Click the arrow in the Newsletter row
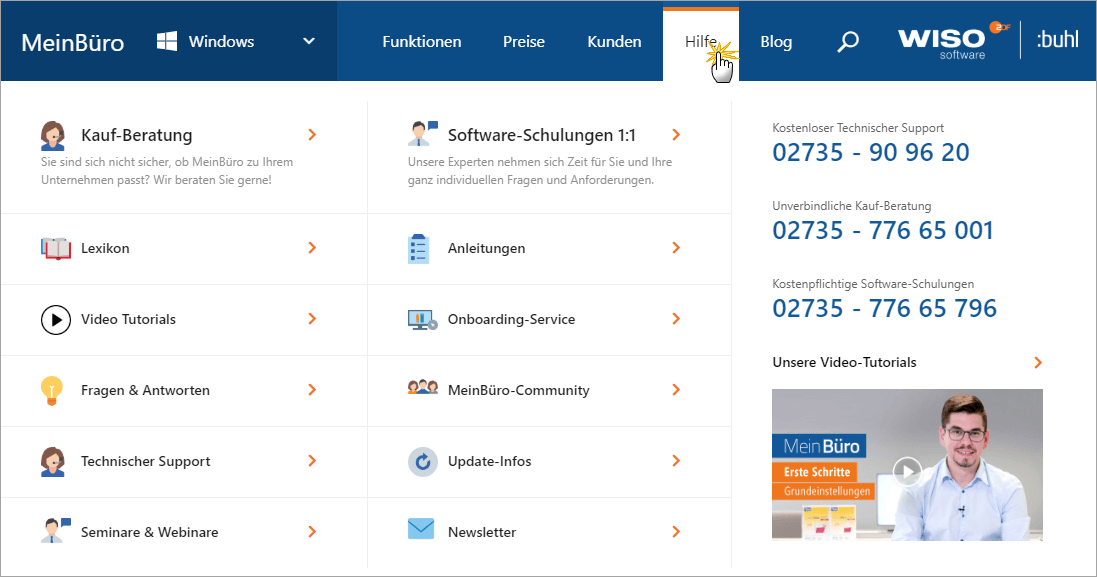 click(x=676, y=532)
